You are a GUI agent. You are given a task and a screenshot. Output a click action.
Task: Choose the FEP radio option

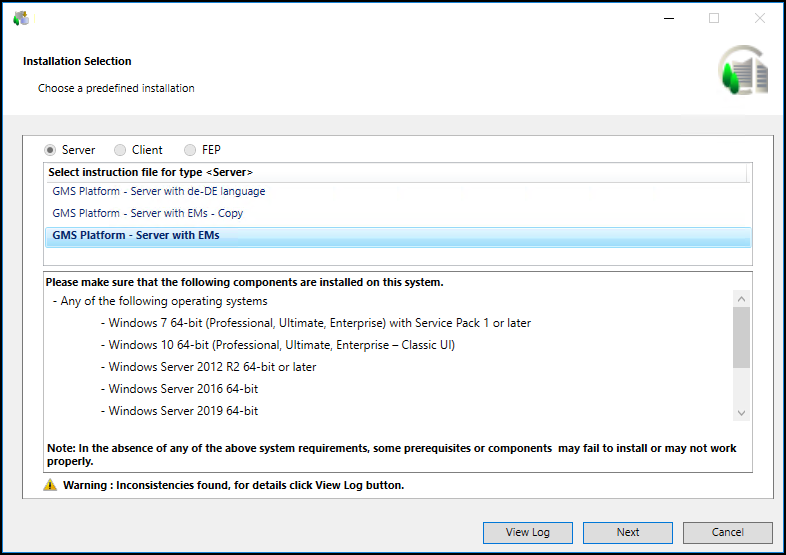pyautogui.click(x=190, y=150)
